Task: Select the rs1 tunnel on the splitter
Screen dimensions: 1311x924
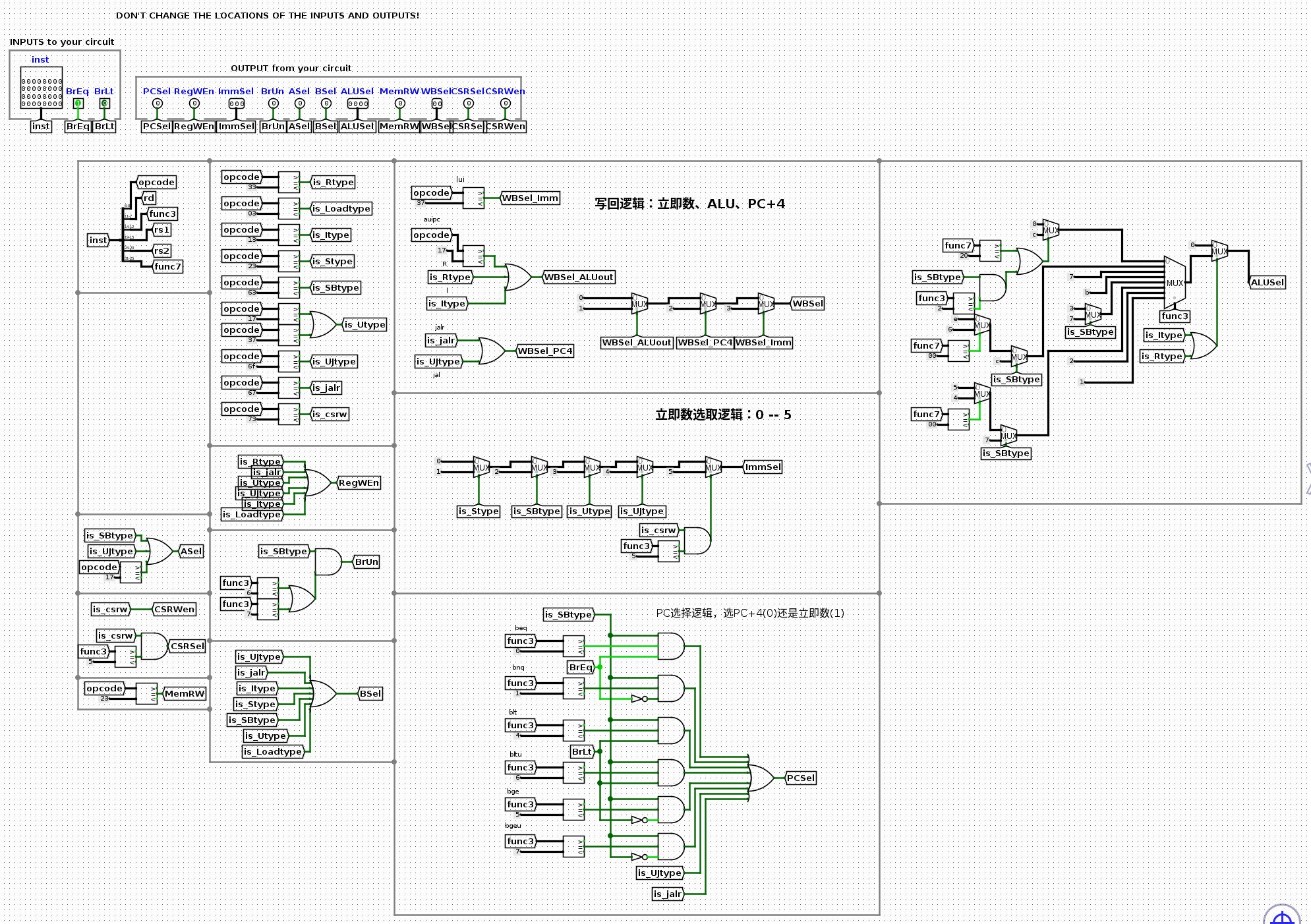Action: coord(161,229)
